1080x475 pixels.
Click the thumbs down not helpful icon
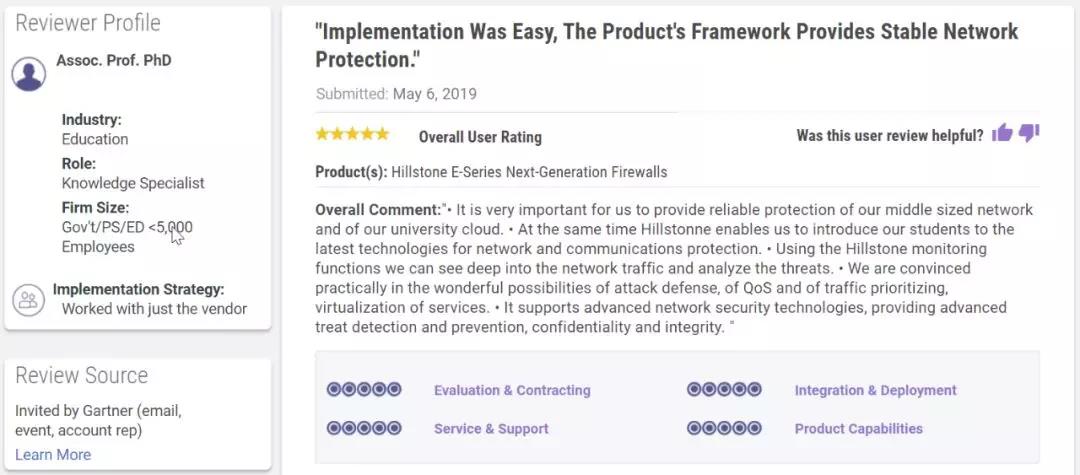coord(1029,133)
